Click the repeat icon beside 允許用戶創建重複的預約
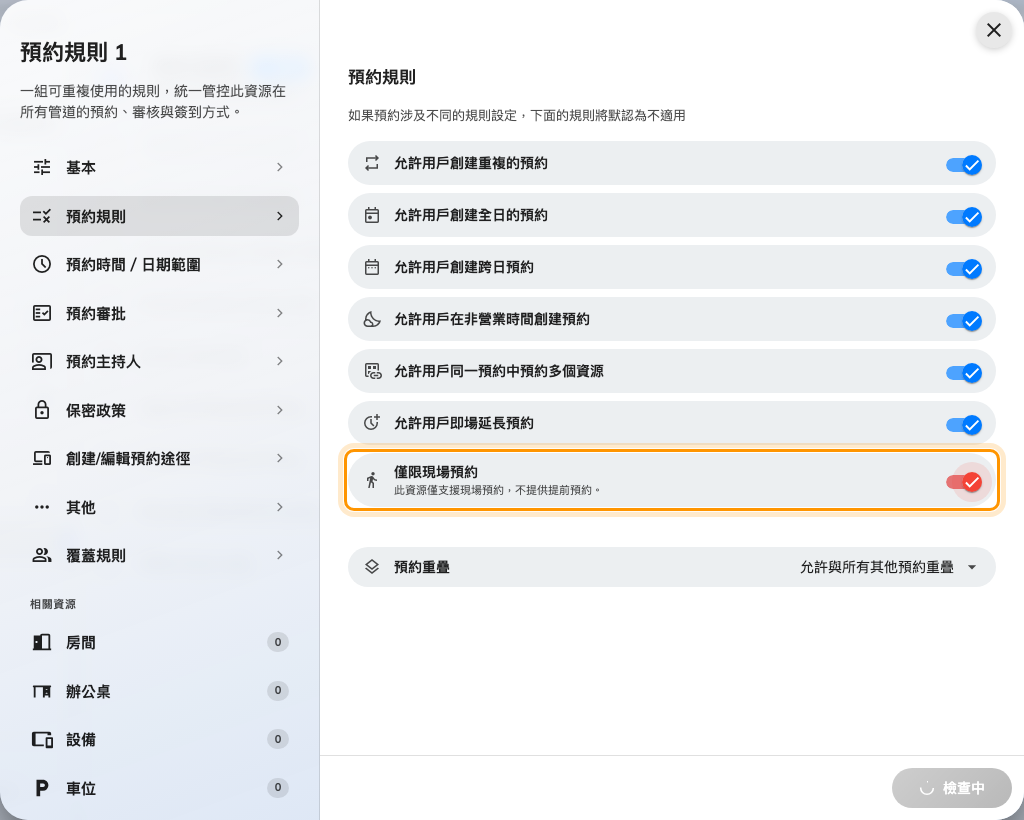The image size is (1024, 820). [372, 163]
